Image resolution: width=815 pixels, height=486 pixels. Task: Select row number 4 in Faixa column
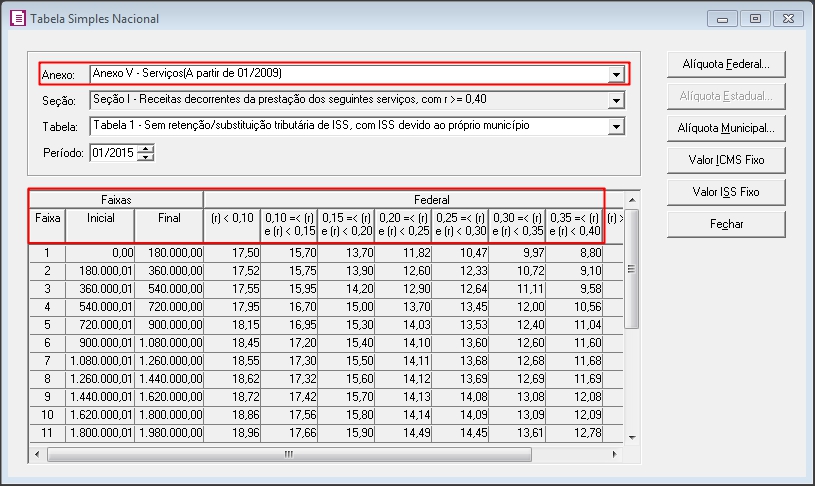click(47, 307)
